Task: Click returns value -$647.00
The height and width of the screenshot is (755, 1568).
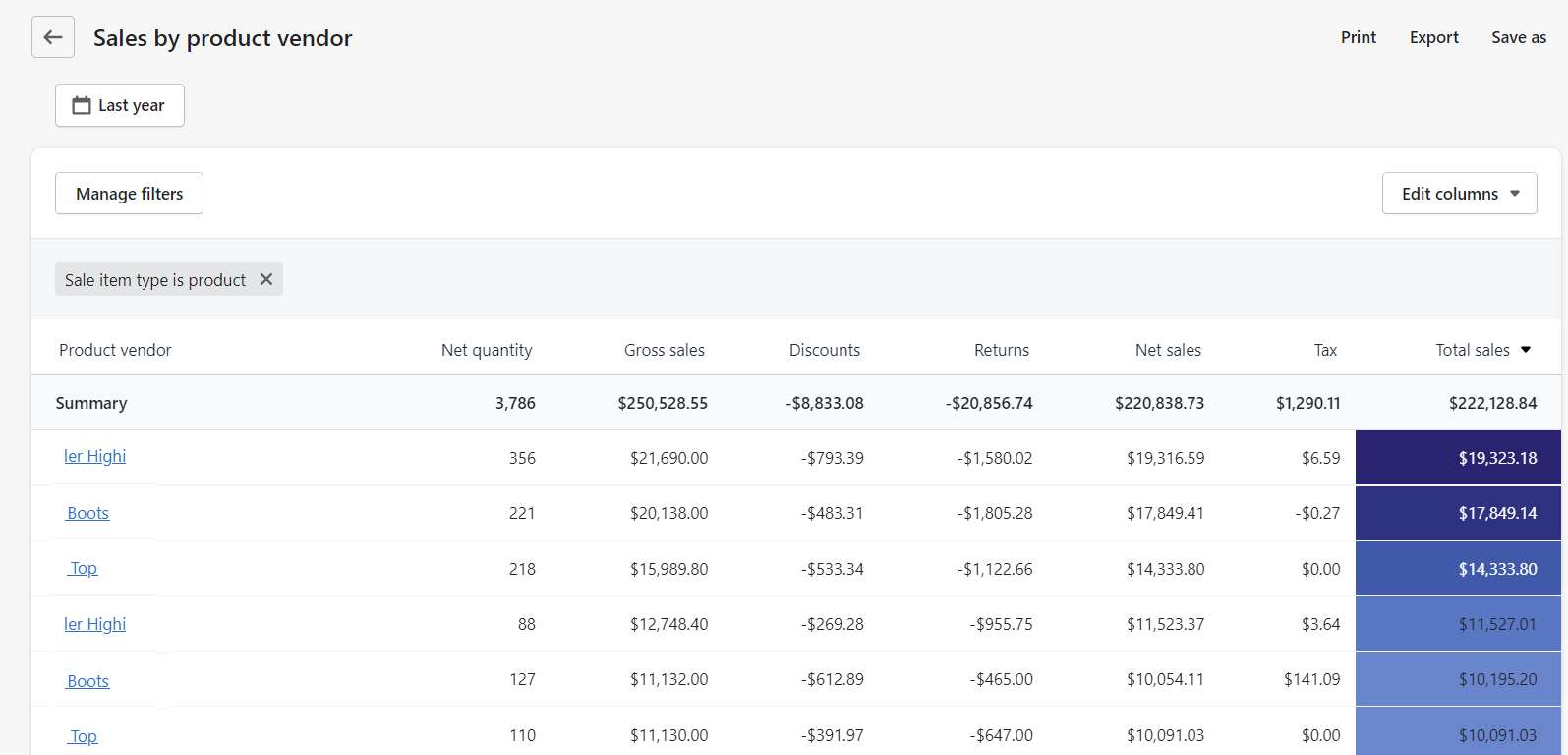Action: [1002, 735]
